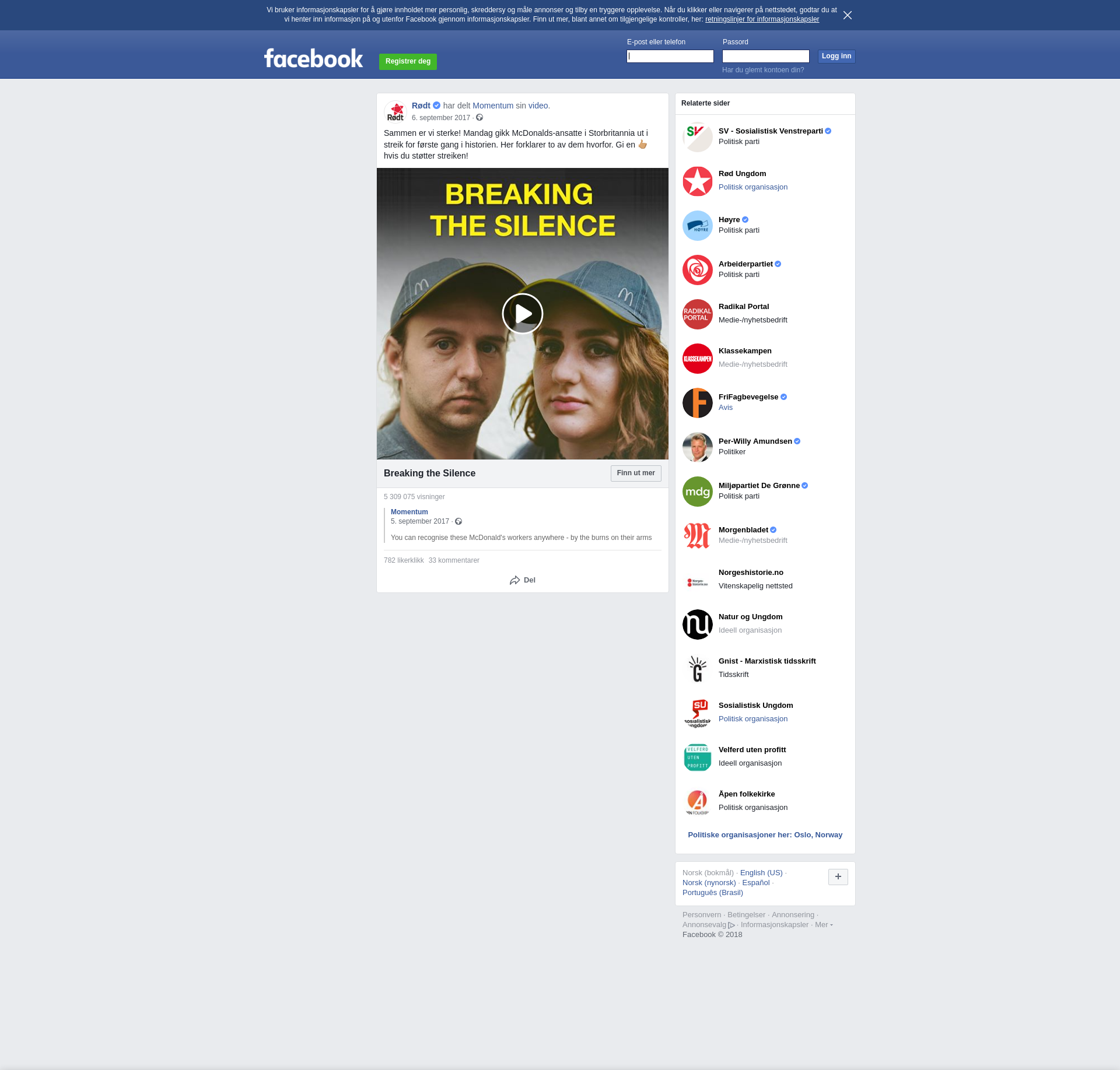Click the Velferd uten profitt logo
The width and height of the screenshot is (1120, 1070).
[698, 757]
